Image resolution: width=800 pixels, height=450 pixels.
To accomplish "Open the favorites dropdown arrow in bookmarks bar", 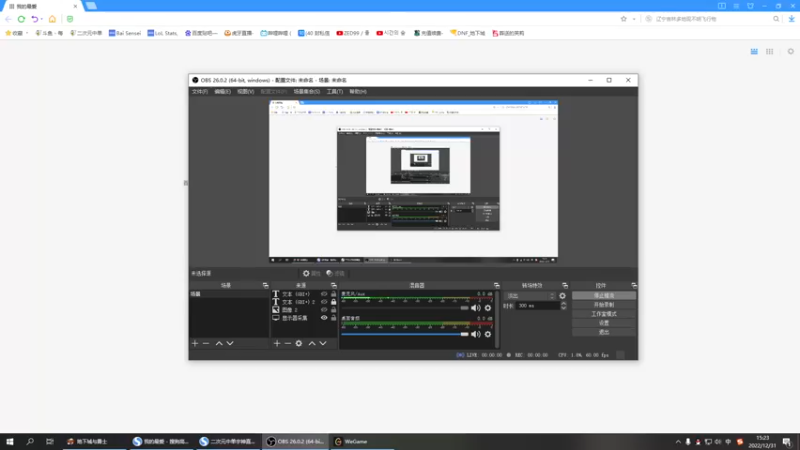I will [27, 33].
